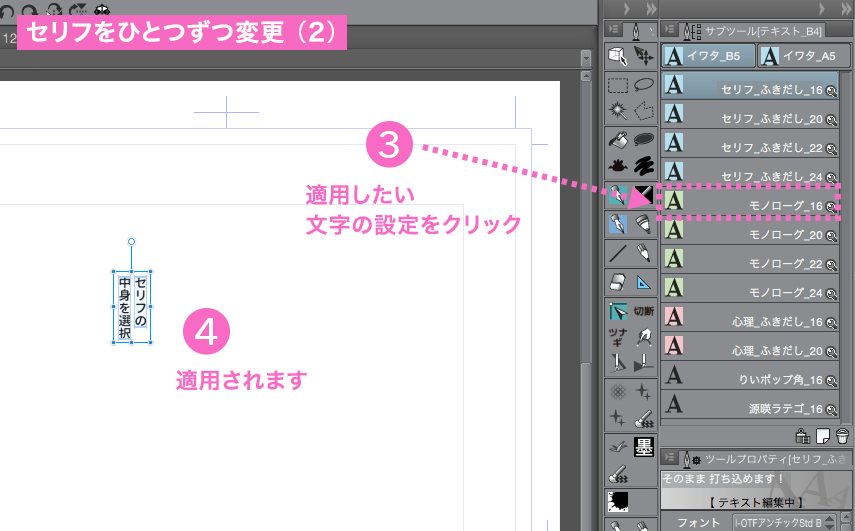Image resolution: width=855 pixels, height=531 pixels.
Task: Select the ellipse lasso selection tool
Action: (x=644, y=86)
